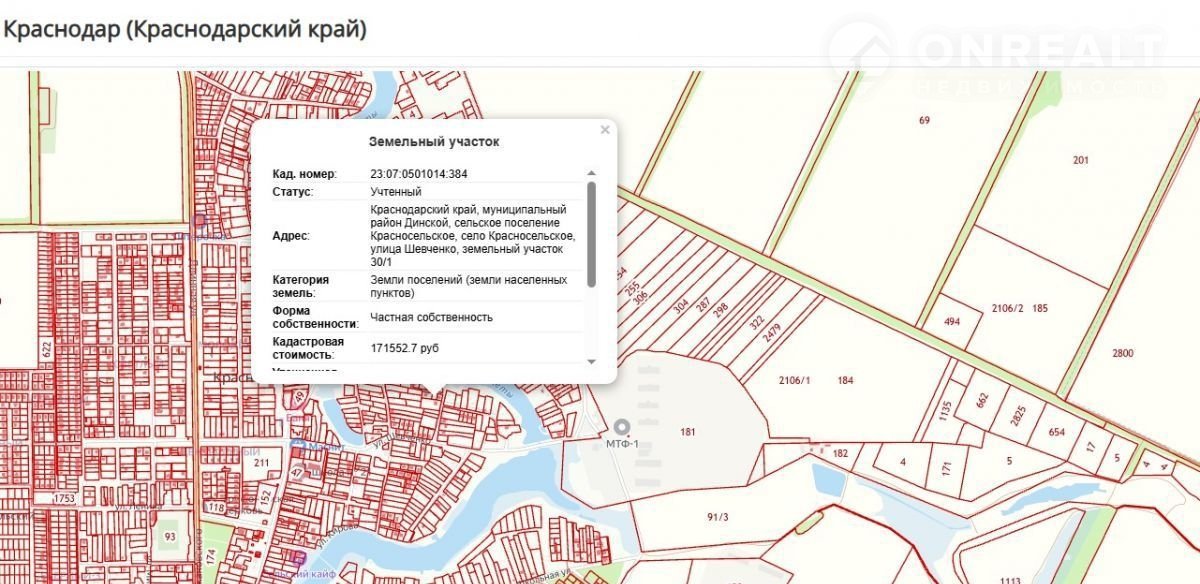Screen dimensions: 1200x584
Task: Pick parcel 2800 on the map
Action: tap(1123, 354)
